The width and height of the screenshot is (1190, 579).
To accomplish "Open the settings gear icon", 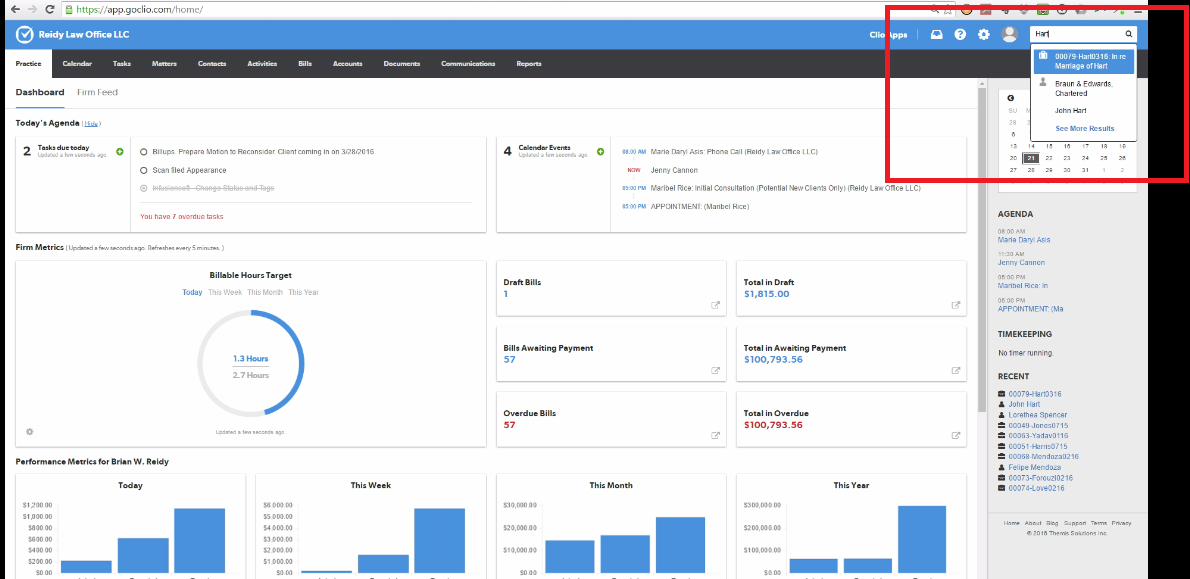I will pos(984,33).
